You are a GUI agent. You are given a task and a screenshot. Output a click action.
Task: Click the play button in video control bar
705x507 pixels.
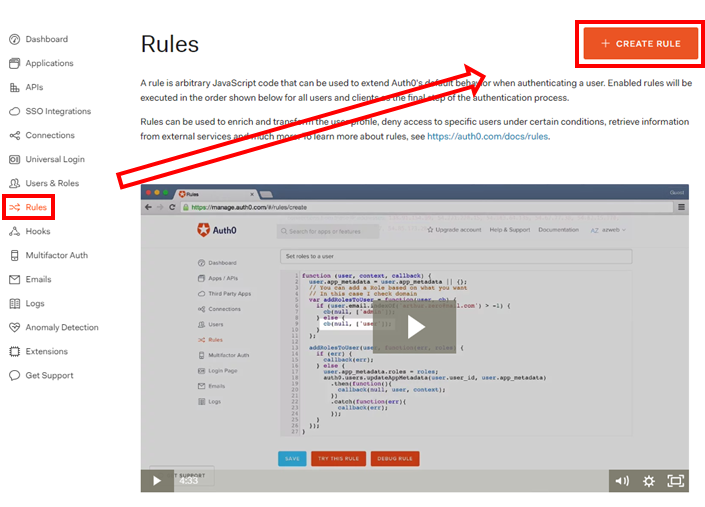157,481
